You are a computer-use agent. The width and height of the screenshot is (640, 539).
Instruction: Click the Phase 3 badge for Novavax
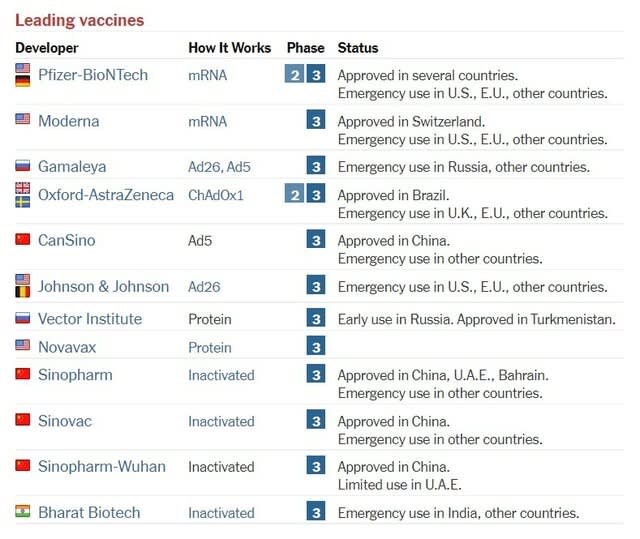(x=316, y=347)
